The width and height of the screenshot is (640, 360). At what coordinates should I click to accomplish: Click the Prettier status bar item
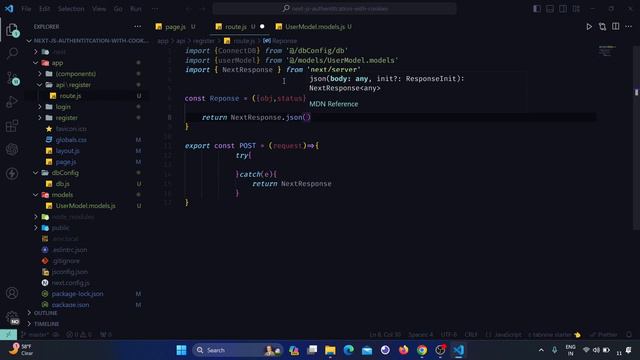coord(604,335)
